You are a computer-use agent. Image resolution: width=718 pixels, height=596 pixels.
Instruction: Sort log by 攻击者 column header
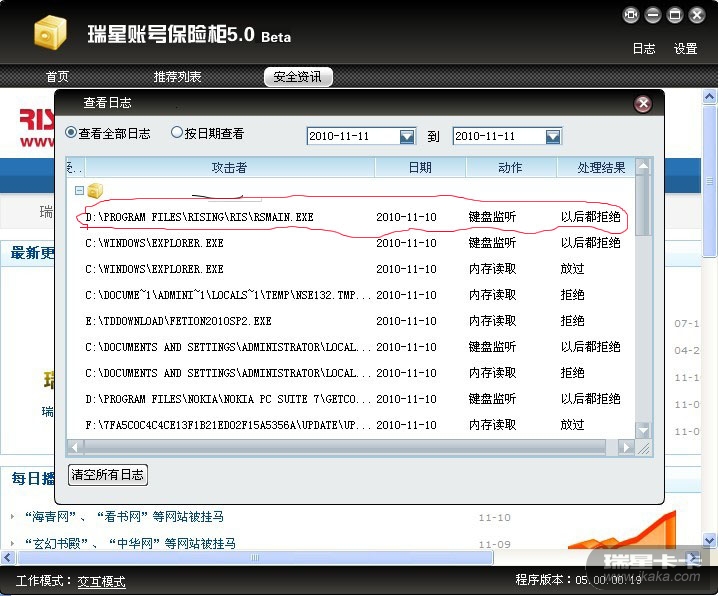tap(229, 168)
